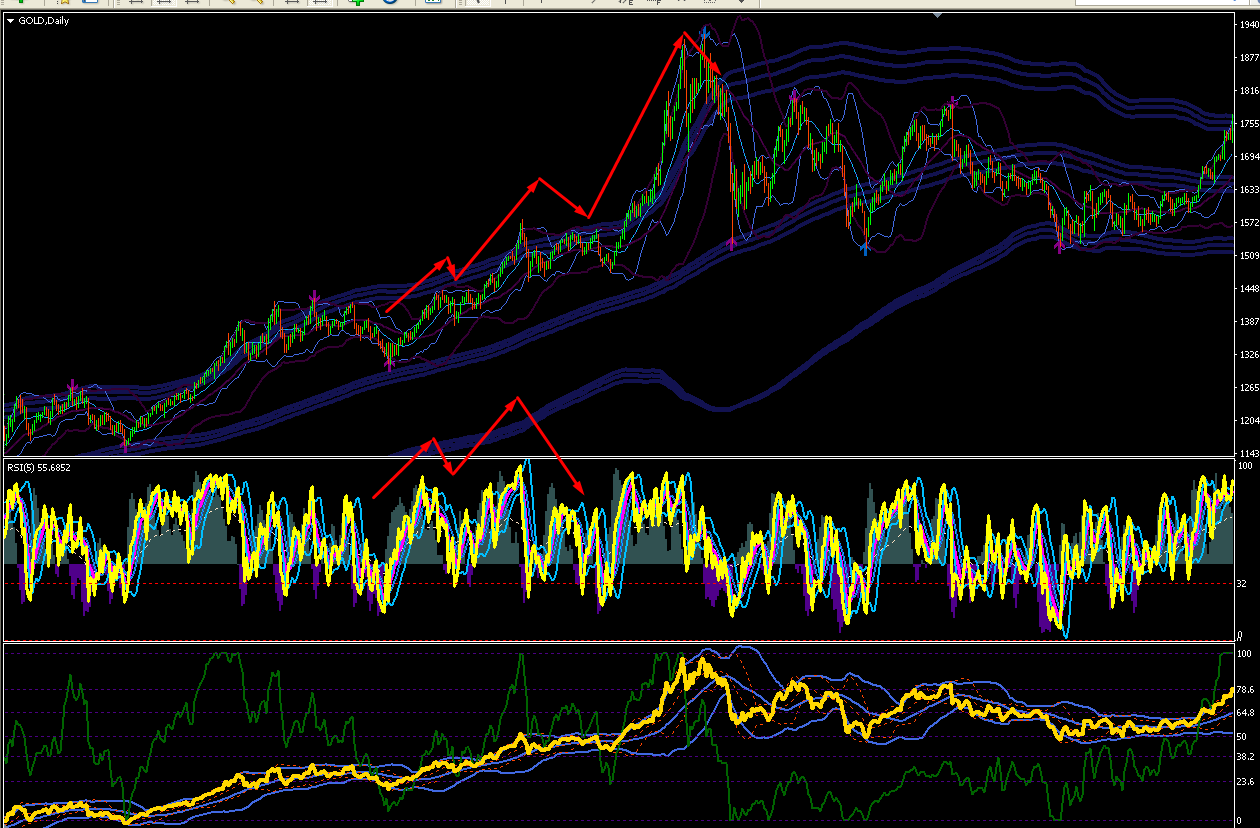The width and height of the screenshot is (1260, 828).
Task: Expand the GOLD,Daily chart title triangle
Action: pos(11,19)
